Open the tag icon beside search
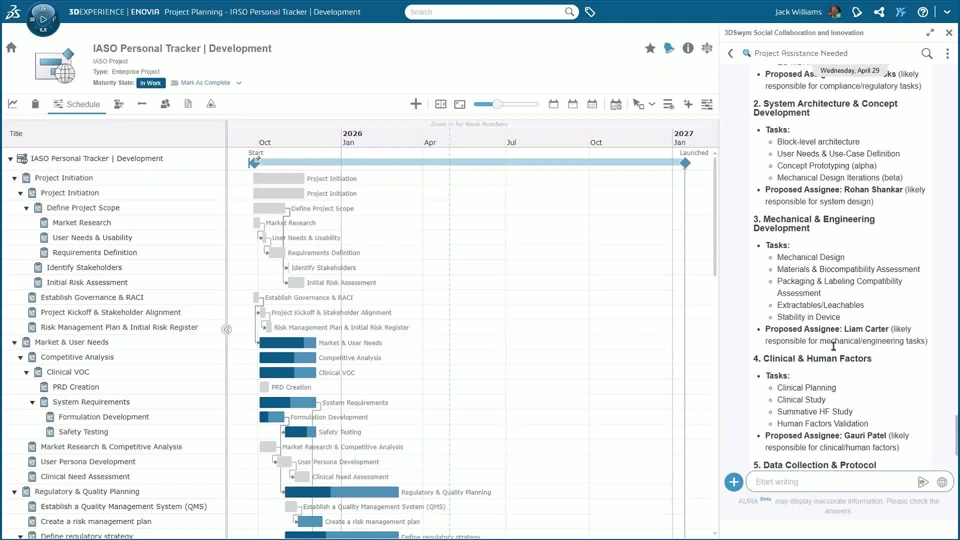This screenshot has width=960, height=540. (590, 12)
